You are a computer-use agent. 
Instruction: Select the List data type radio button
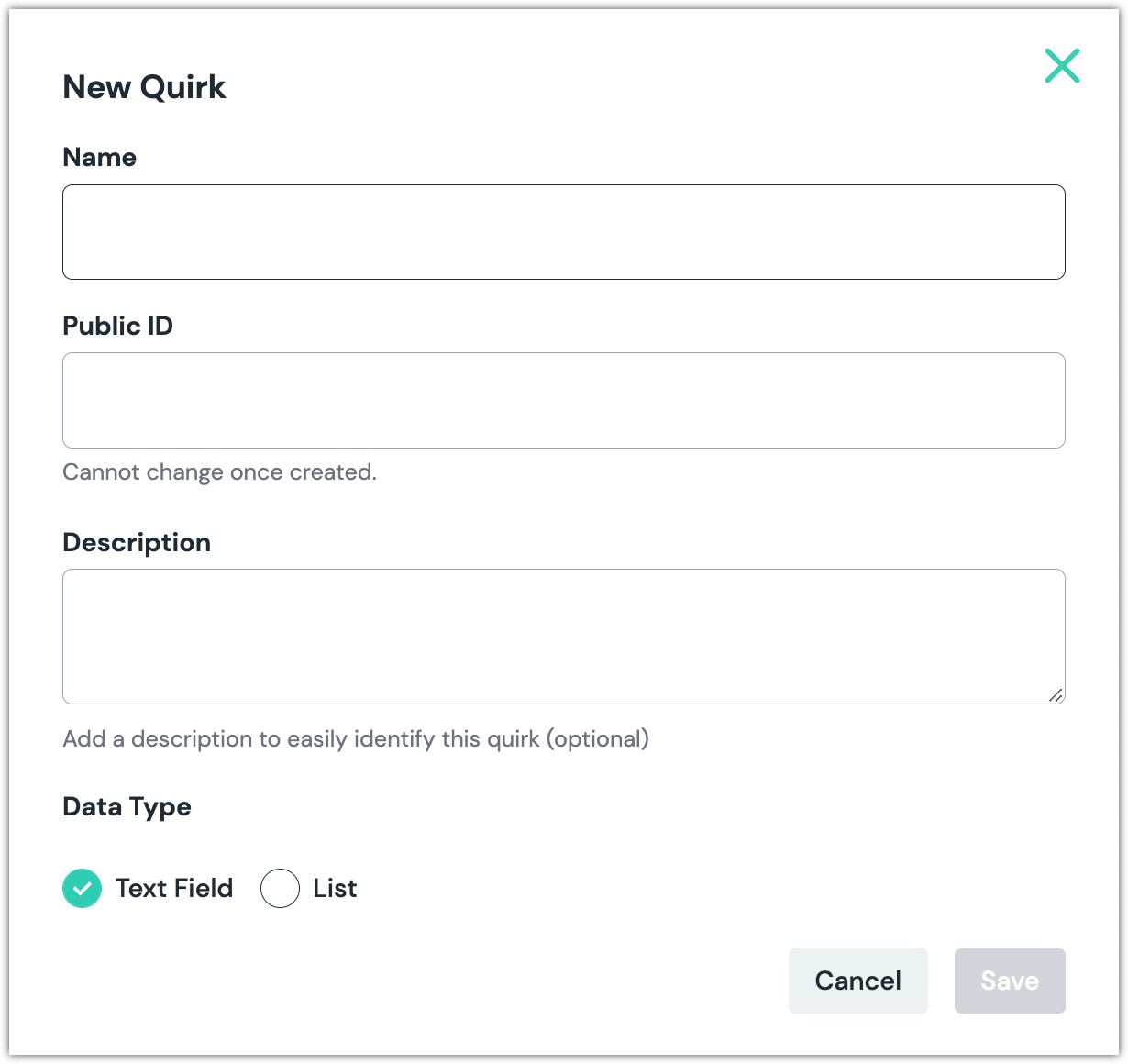click(280, 888)
